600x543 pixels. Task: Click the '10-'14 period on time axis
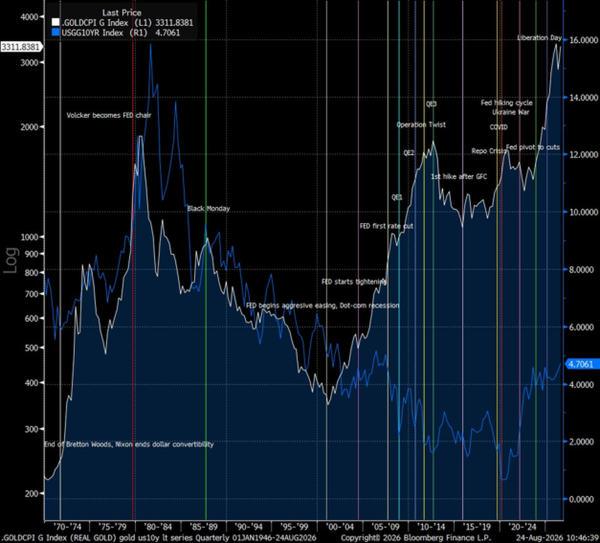431,527
